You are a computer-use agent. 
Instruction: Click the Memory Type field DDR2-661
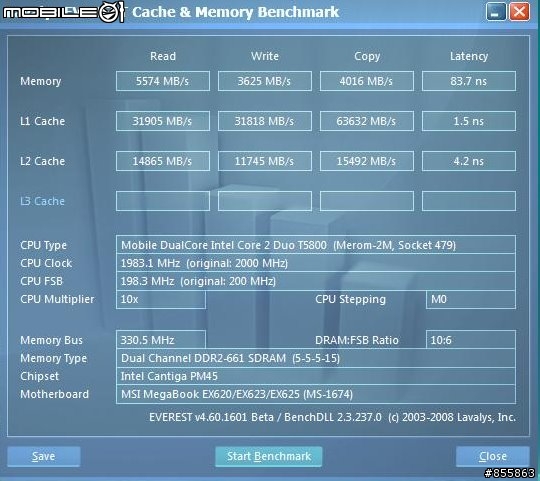pyautogui.click(x=316, y=358)
